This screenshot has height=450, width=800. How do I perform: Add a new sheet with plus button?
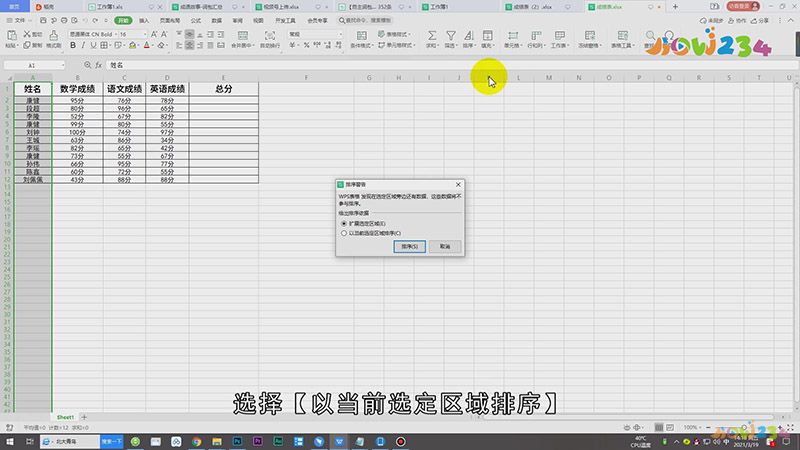[x=84, y=417]
